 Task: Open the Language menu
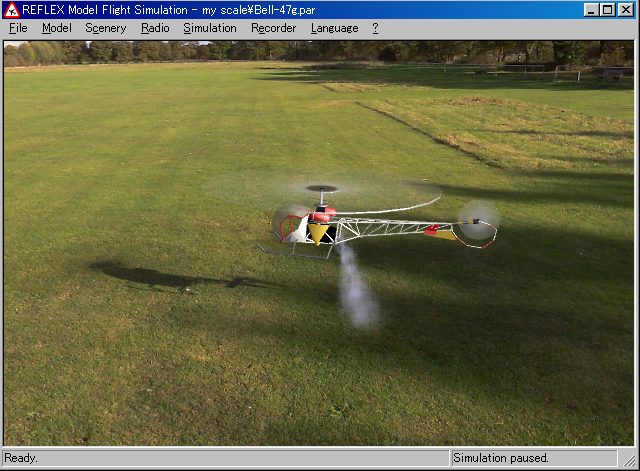coord(334,28)
